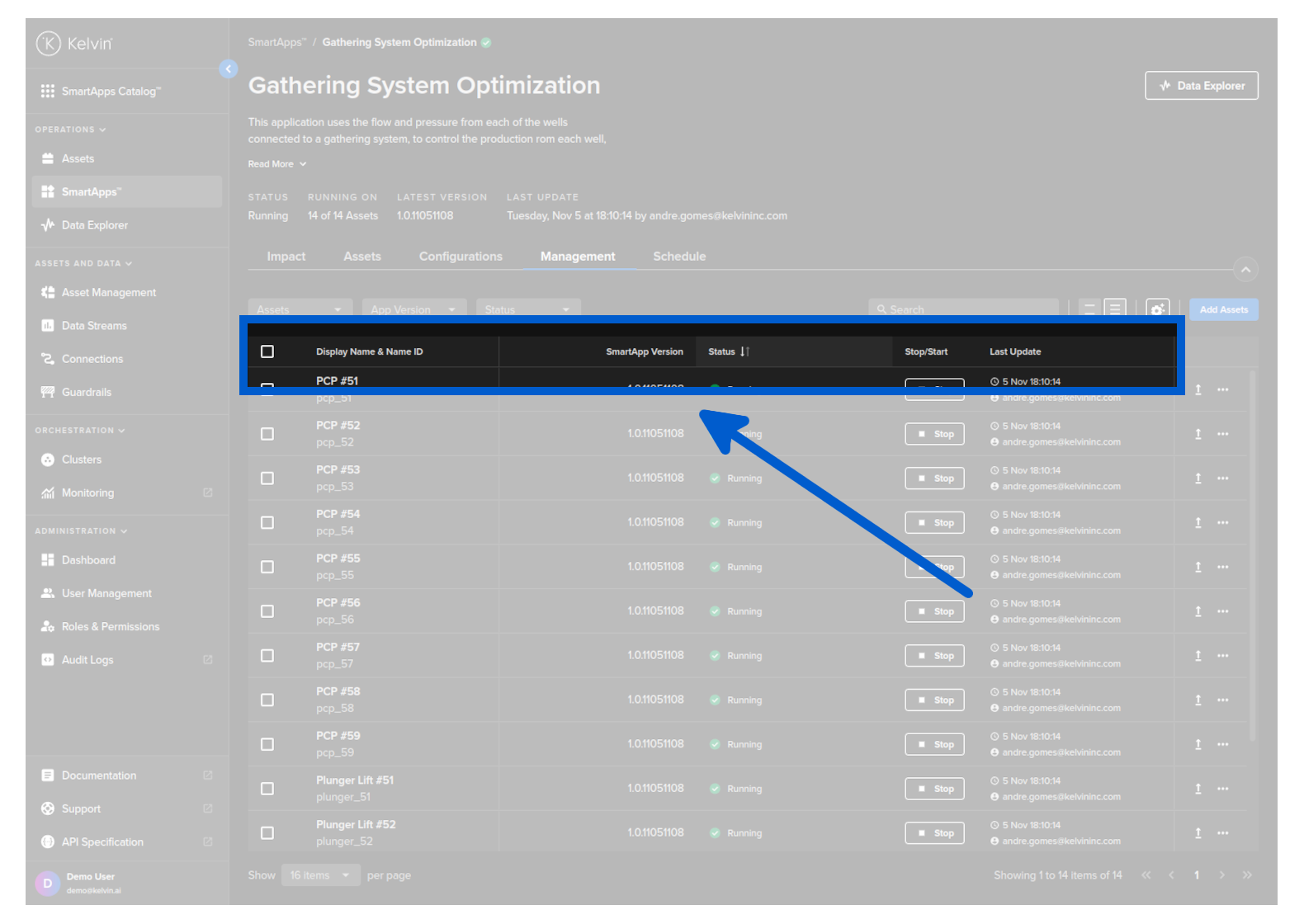Expand the Read More description
Screen dimensions: 1304x924
point(277,164)
